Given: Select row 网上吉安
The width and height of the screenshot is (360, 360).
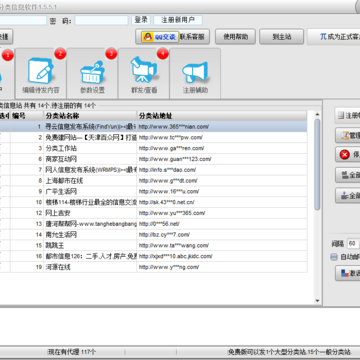Looking at the screenshot, I should [153, 213].
